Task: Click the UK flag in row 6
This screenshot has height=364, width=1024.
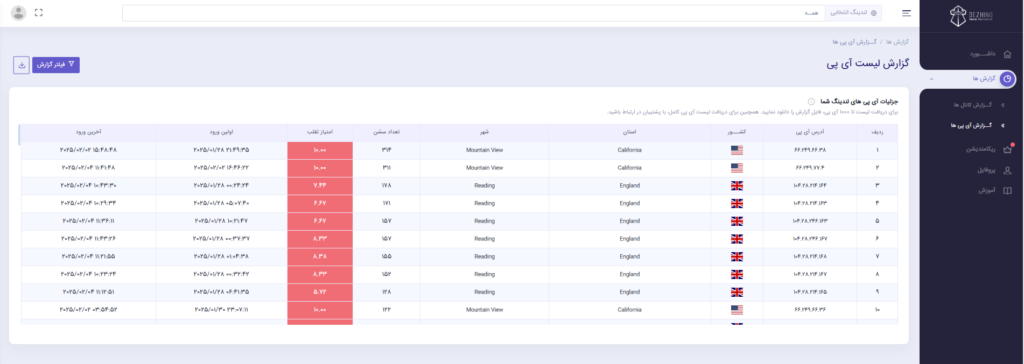Action: (x=737, y=239)
